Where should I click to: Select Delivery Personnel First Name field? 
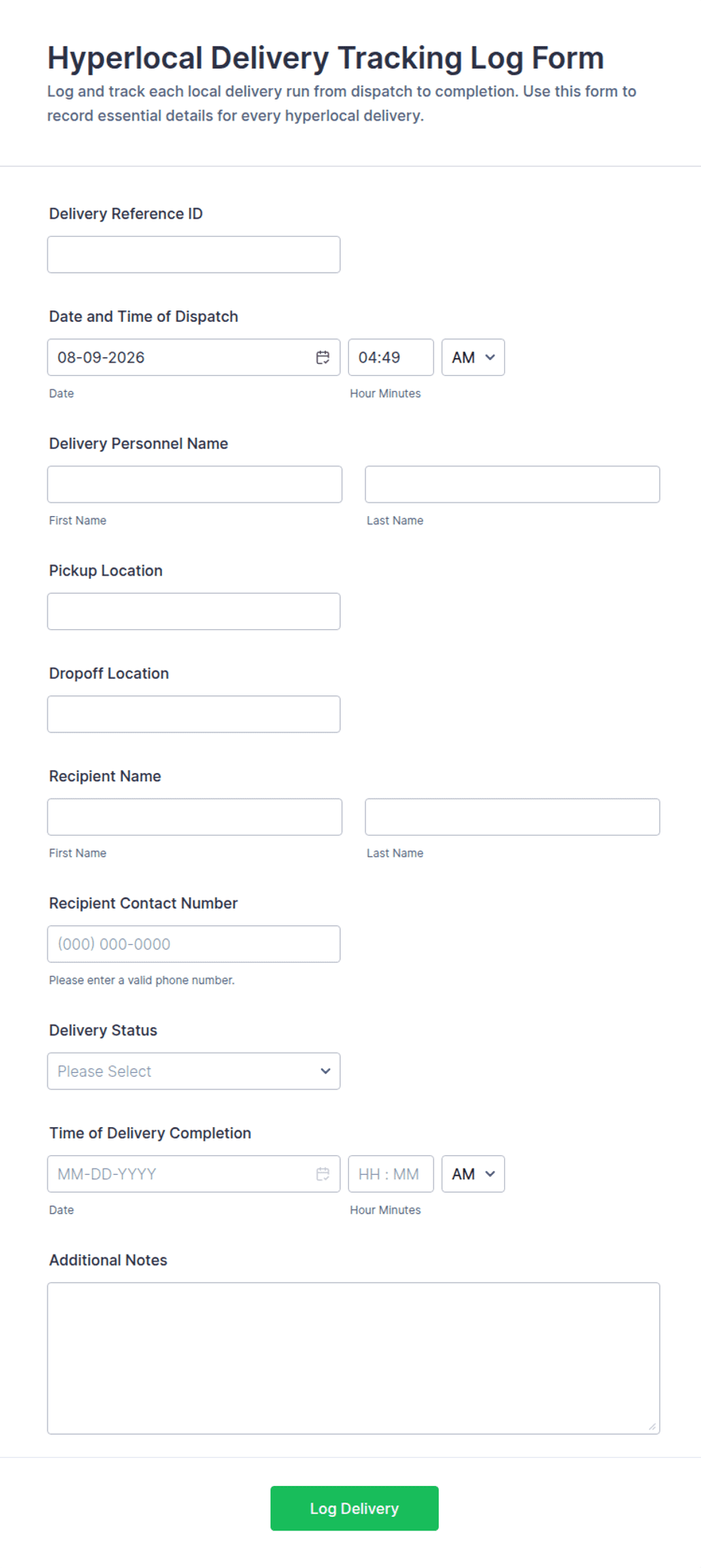tap(194, 484)
